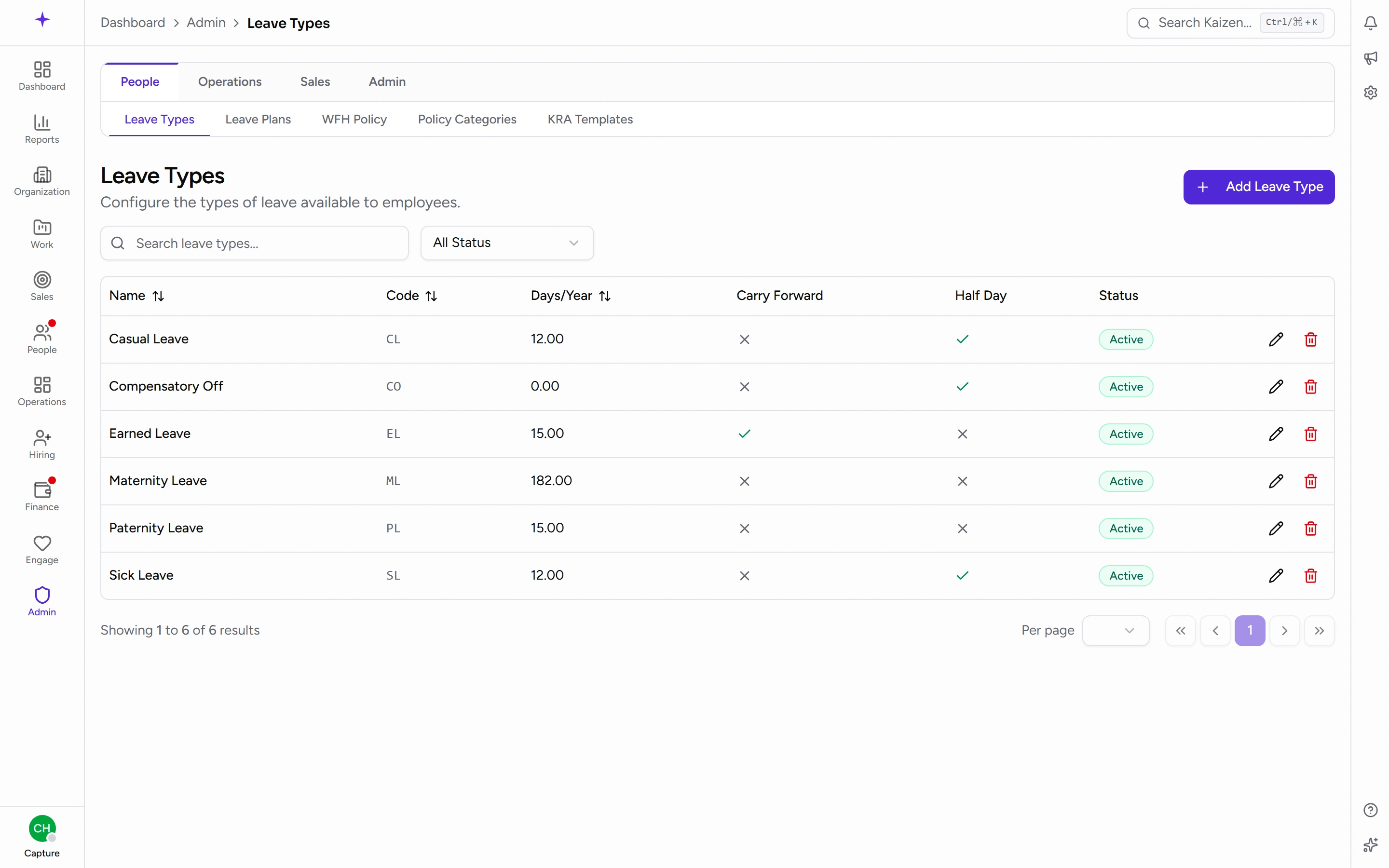Open settings gear icon
Viewport: 1389px width, 868px height.
coord(1370,93)
